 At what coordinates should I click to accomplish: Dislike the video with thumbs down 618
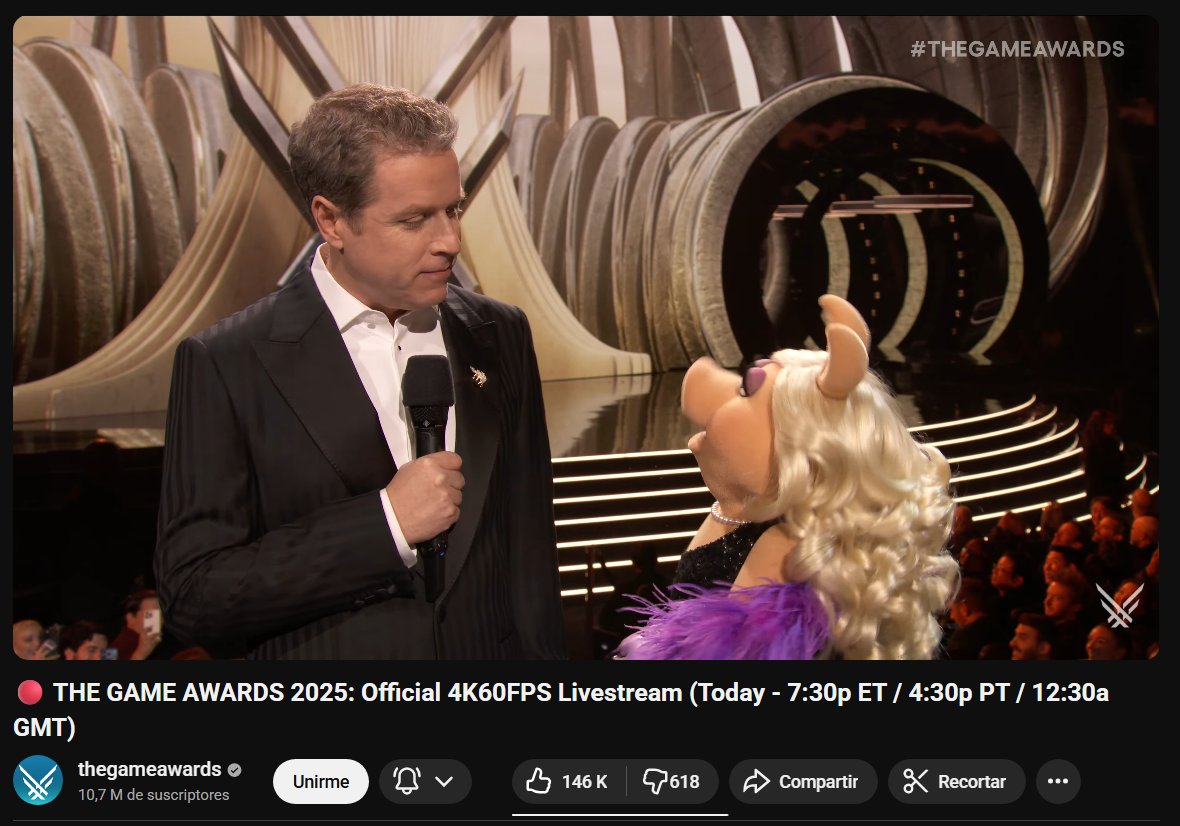[x=672, y=782]
